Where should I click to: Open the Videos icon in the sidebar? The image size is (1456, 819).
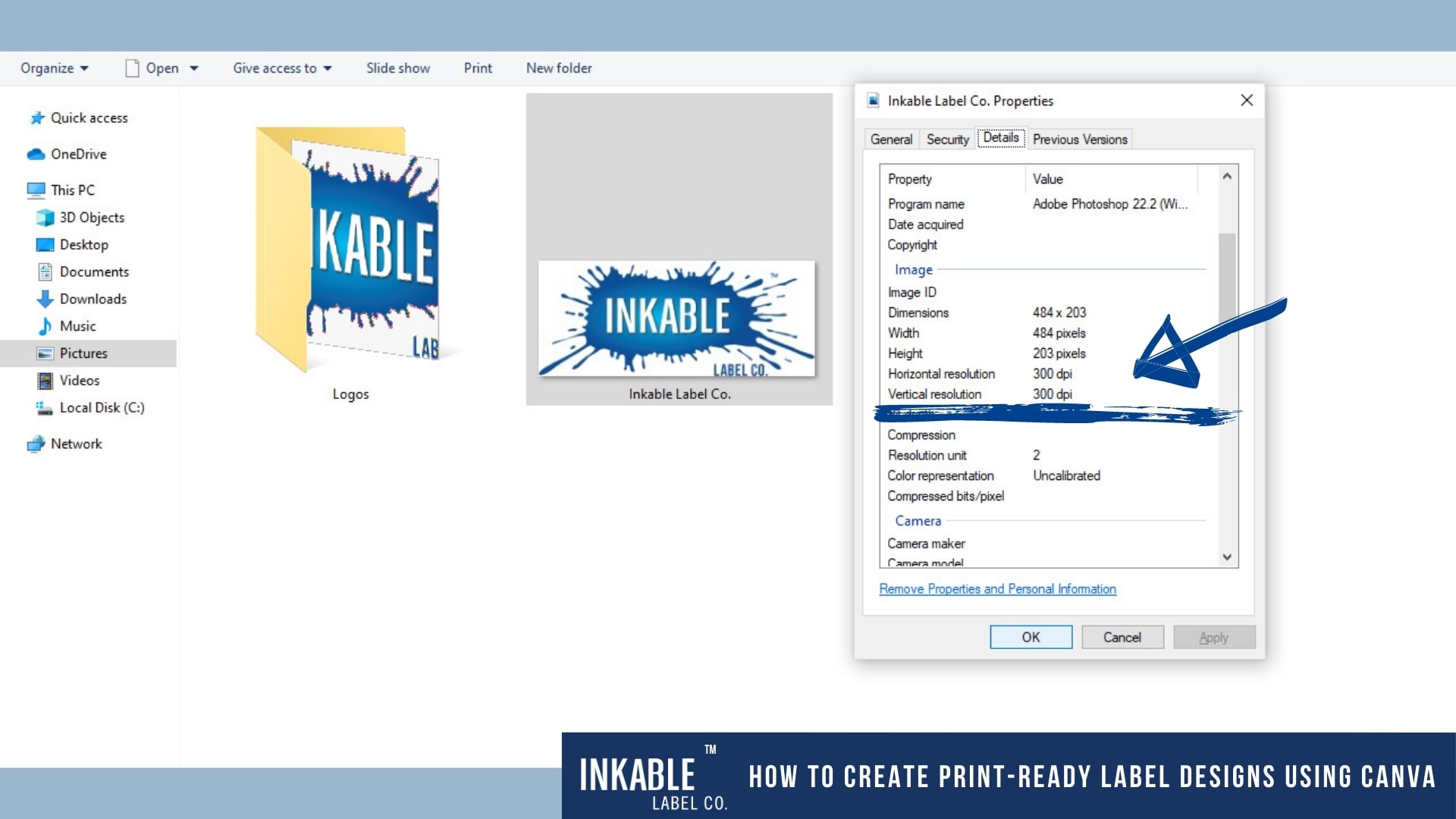tap(45, 380)
